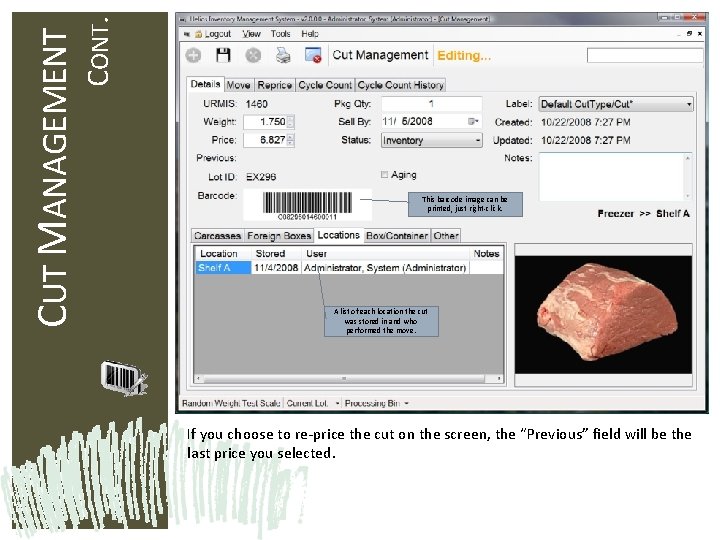This screenshot has height=540, width=720.
Task: Click right arrow of locations list scrollbar
Action: 499,379
